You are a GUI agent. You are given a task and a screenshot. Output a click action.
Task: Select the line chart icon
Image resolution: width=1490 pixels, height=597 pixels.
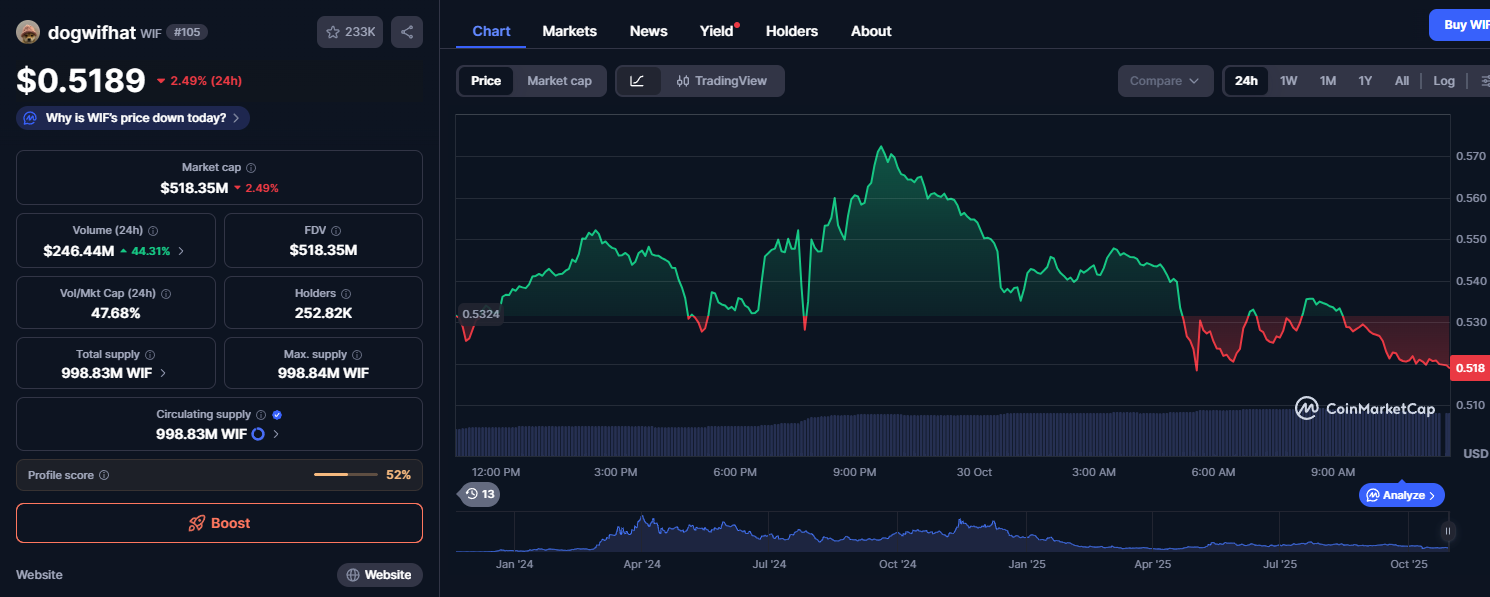639,80
